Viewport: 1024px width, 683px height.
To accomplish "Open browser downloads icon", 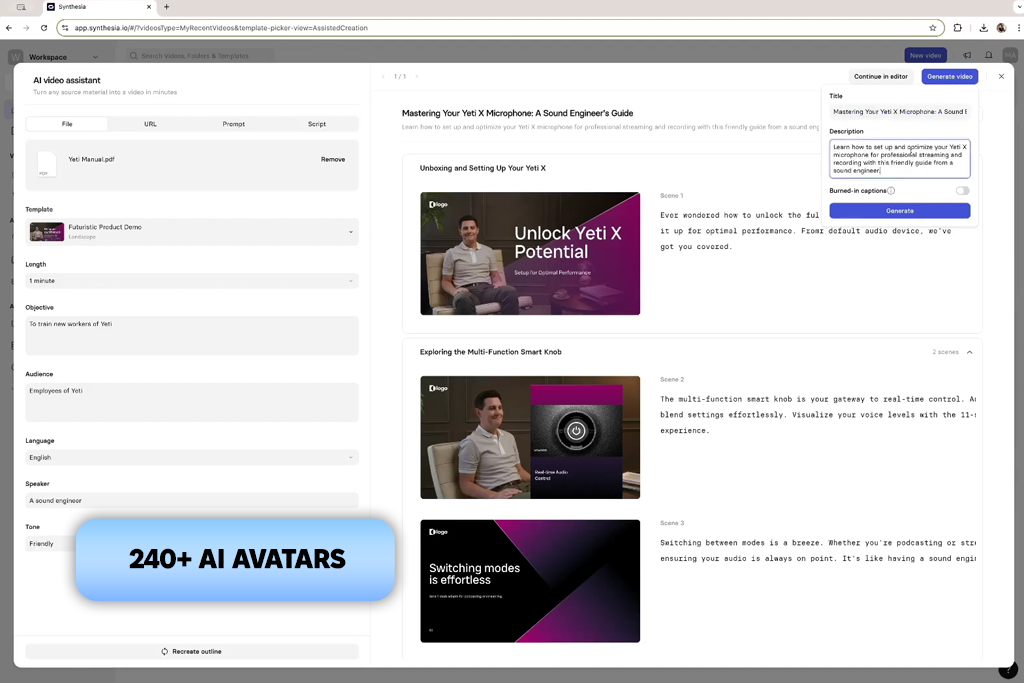I will [x=984, y=28].
